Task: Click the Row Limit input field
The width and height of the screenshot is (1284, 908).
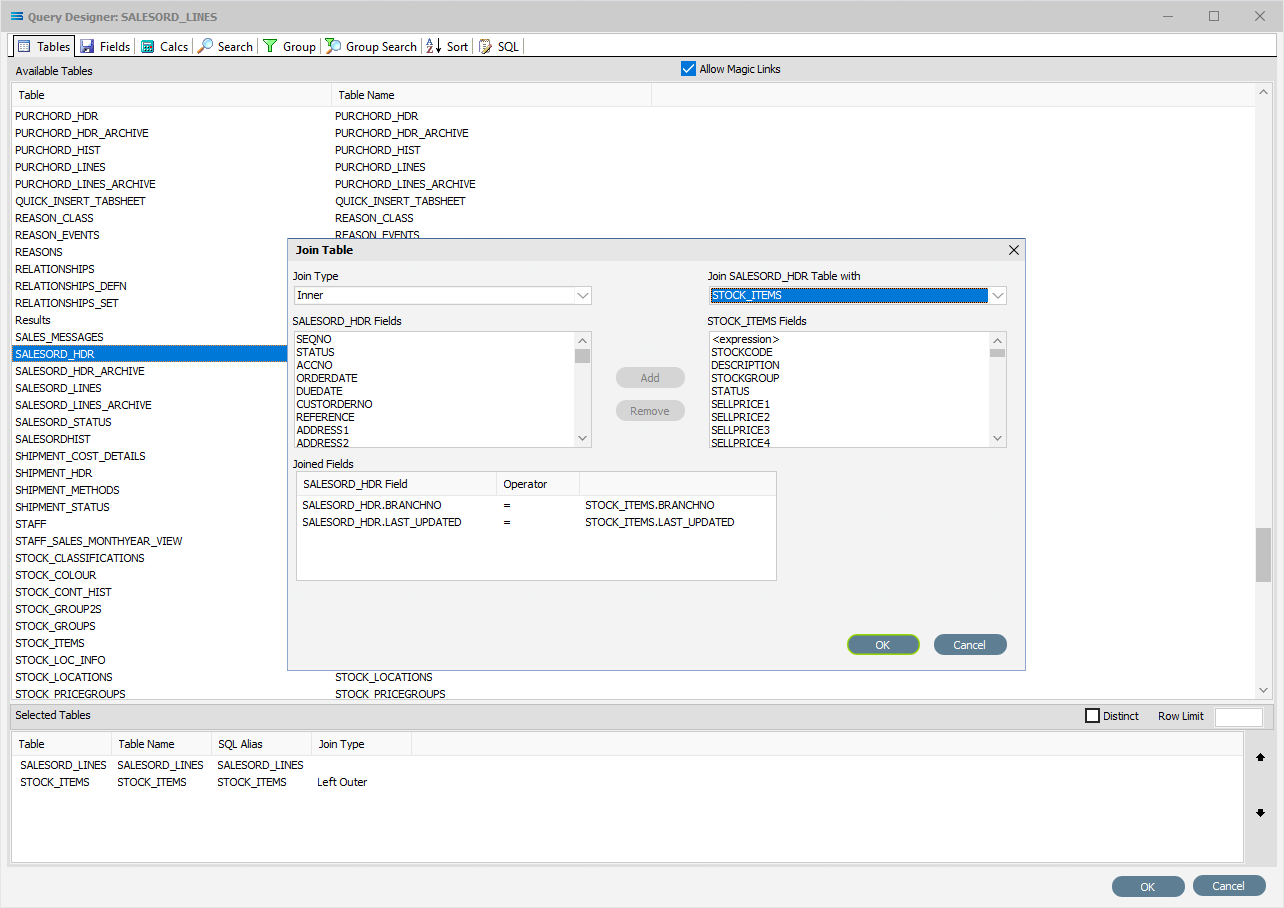Action: click(1239, 717)
